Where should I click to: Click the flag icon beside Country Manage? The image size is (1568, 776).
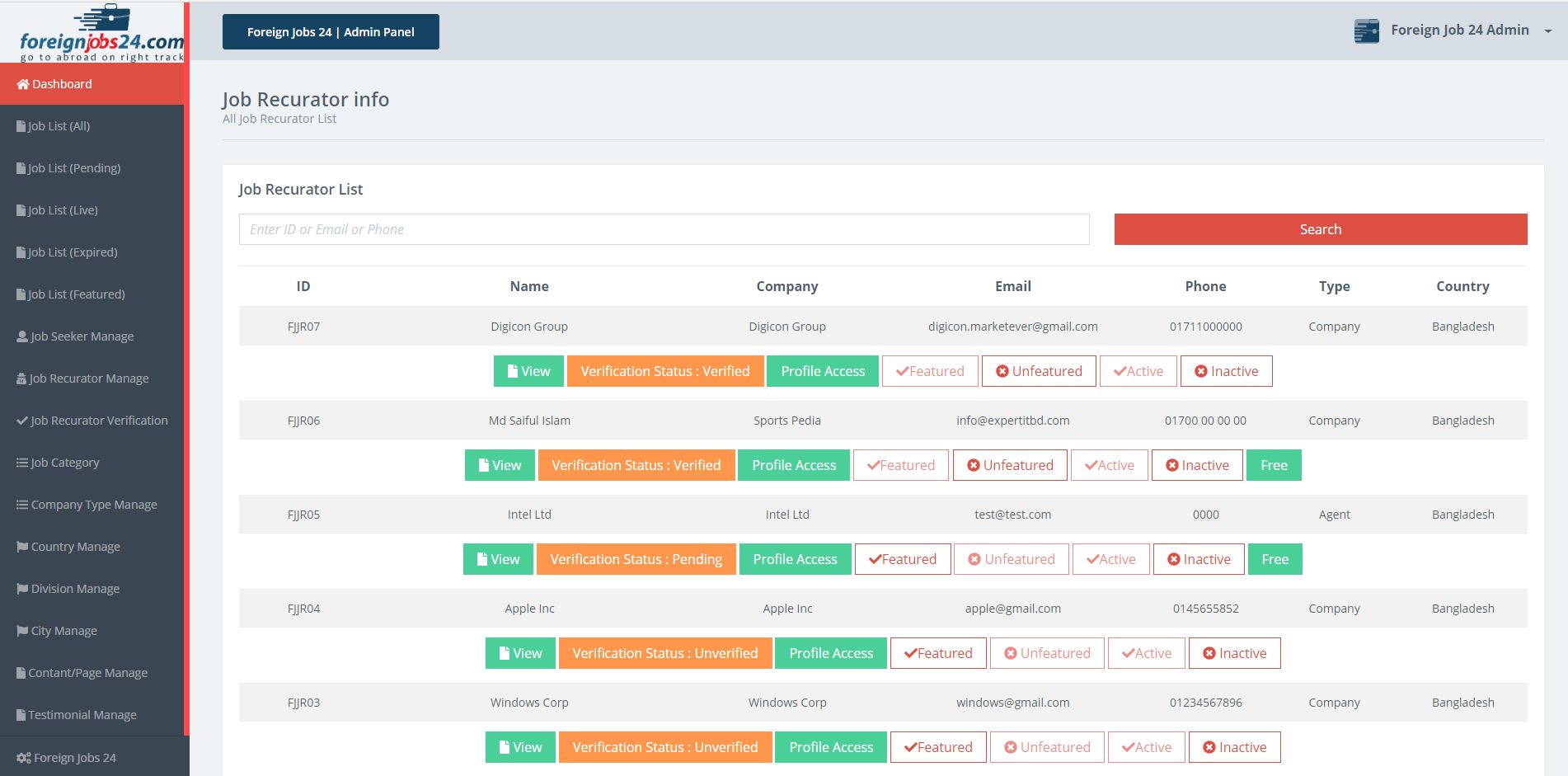(22, 547)
